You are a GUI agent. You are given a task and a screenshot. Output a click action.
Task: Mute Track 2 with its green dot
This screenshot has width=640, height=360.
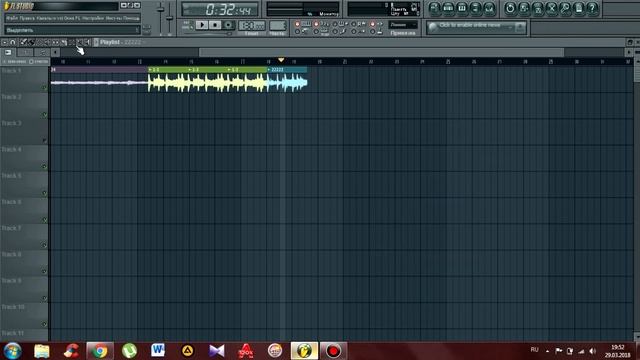click(x=44, y=115)
